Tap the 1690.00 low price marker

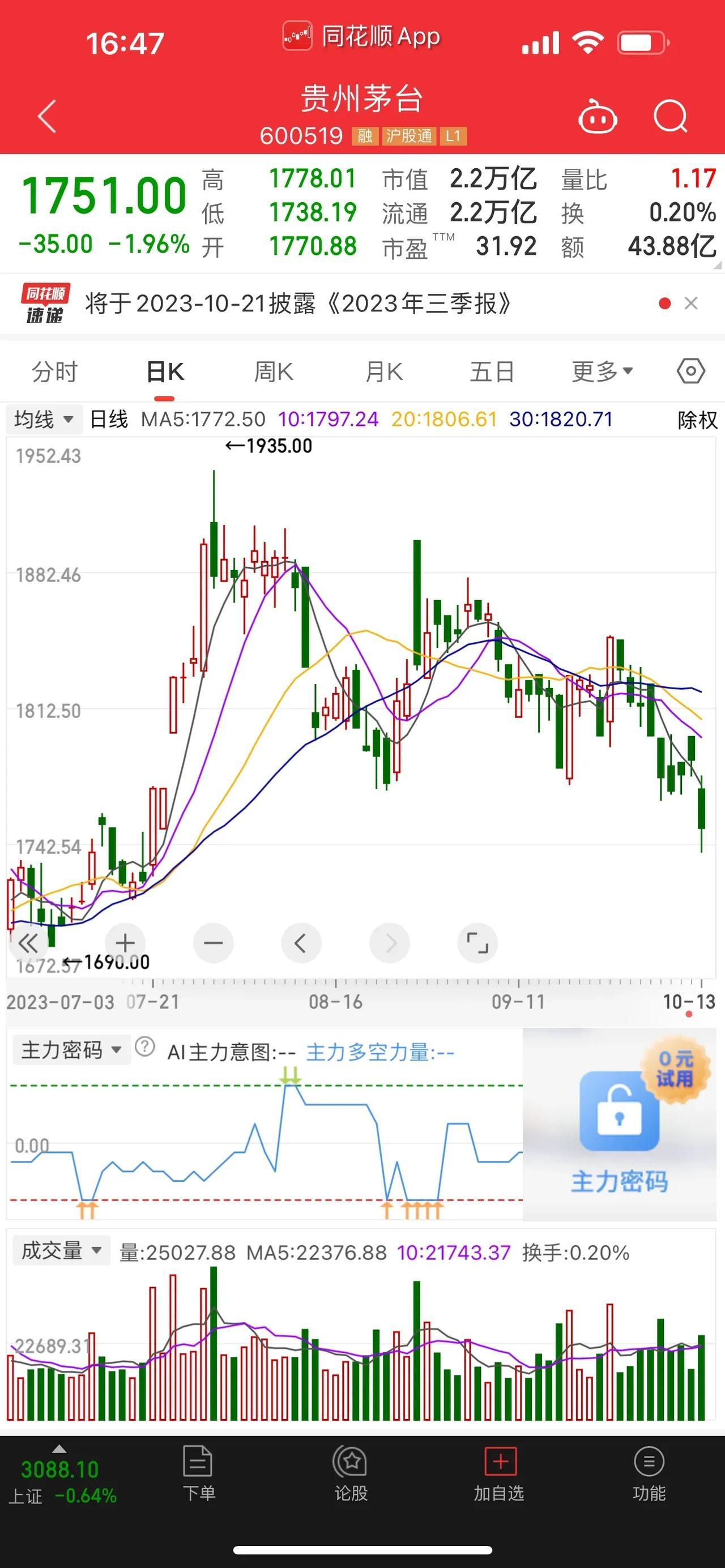point(106,962)
